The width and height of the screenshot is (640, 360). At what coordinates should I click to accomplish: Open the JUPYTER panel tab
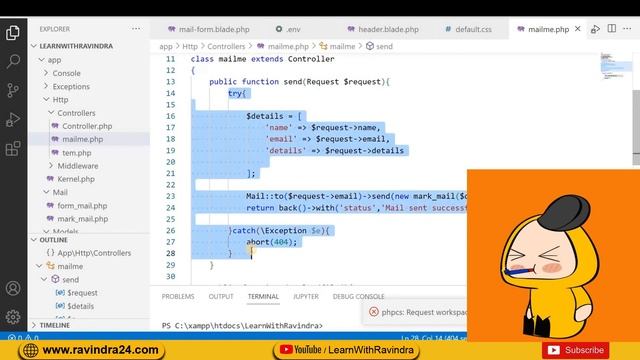pyautogui.click(x=306, y=296)
